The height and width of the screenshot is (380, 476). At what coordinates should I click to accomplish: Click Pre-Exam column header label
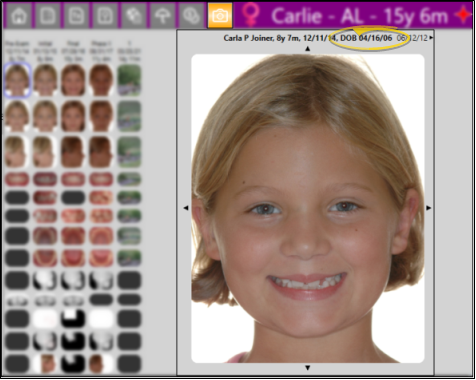[17, 43]
